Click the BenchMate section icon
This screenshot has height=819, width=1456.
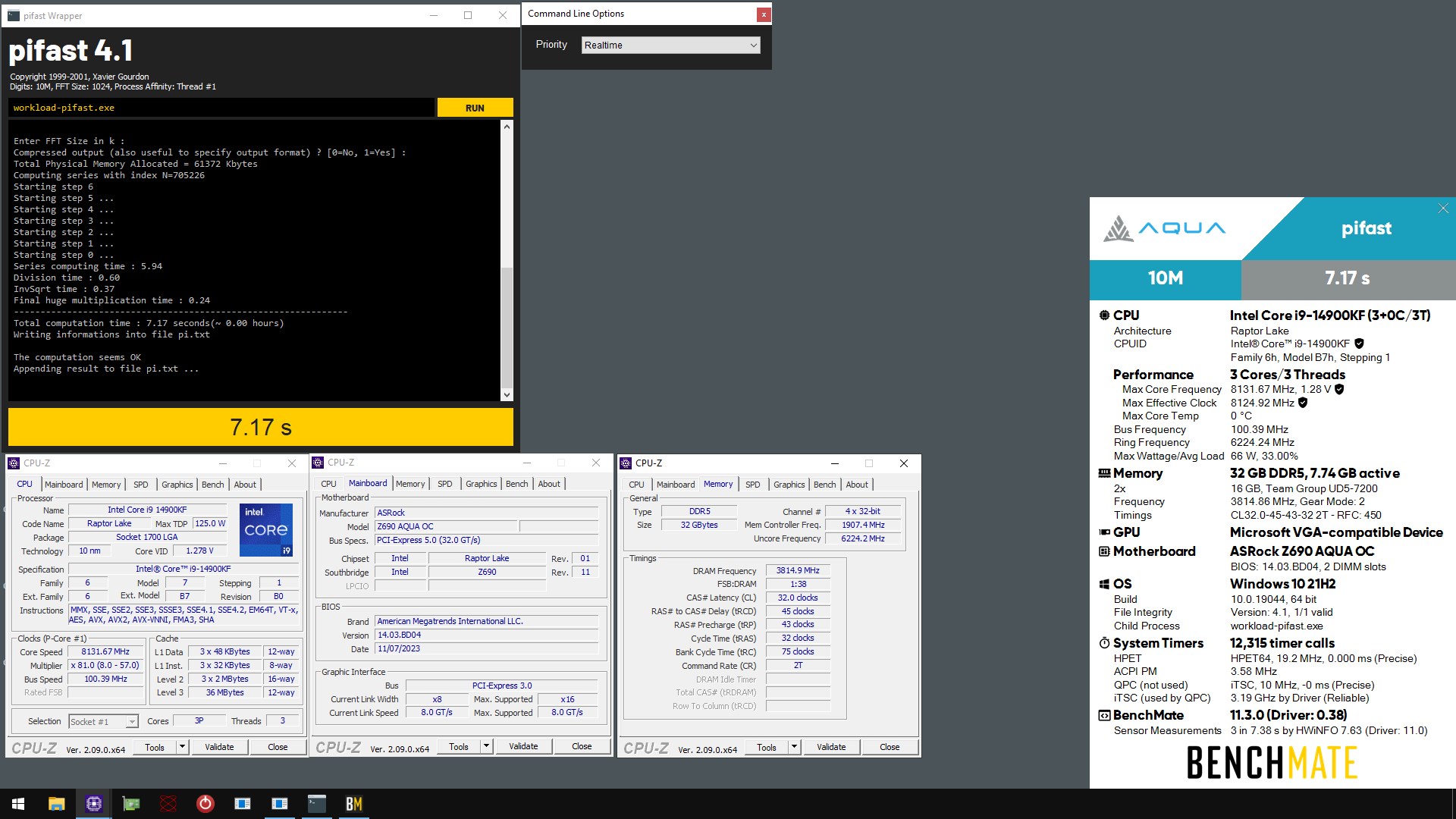click(x=1104, y=715)
